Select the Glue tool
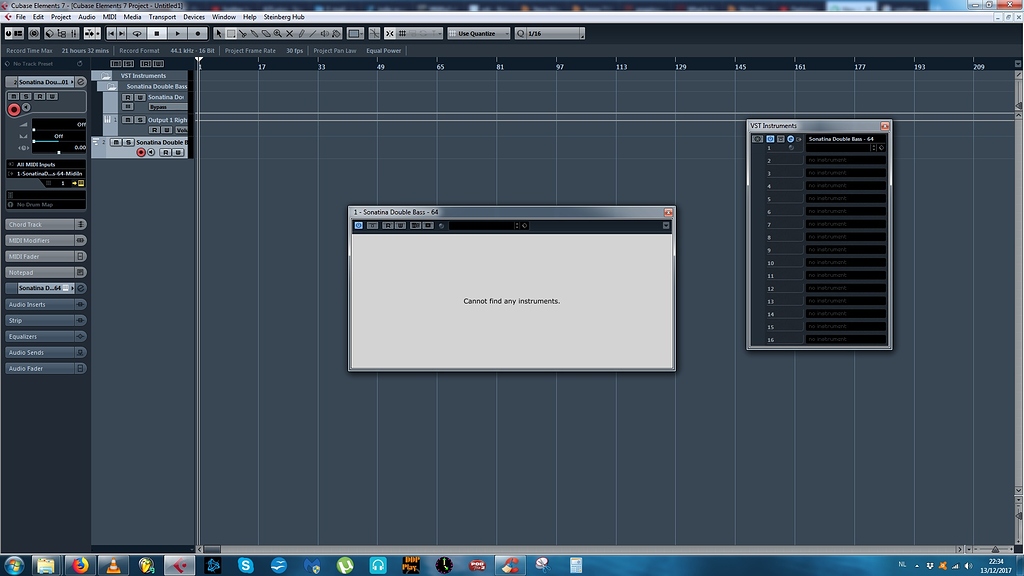The image size is (1024, 576). pyautogui.click(x=254, y=33)
